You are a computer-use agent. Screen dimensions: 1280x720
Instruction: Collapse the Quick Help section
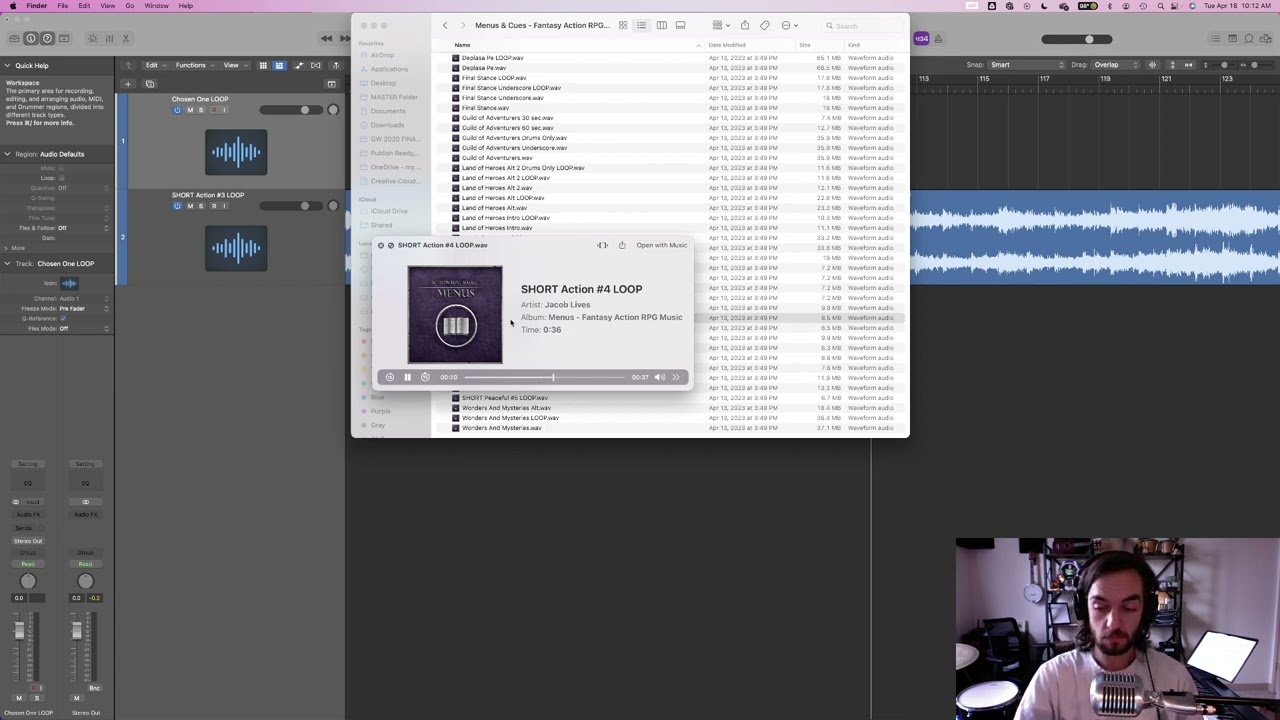click(7, 66)
